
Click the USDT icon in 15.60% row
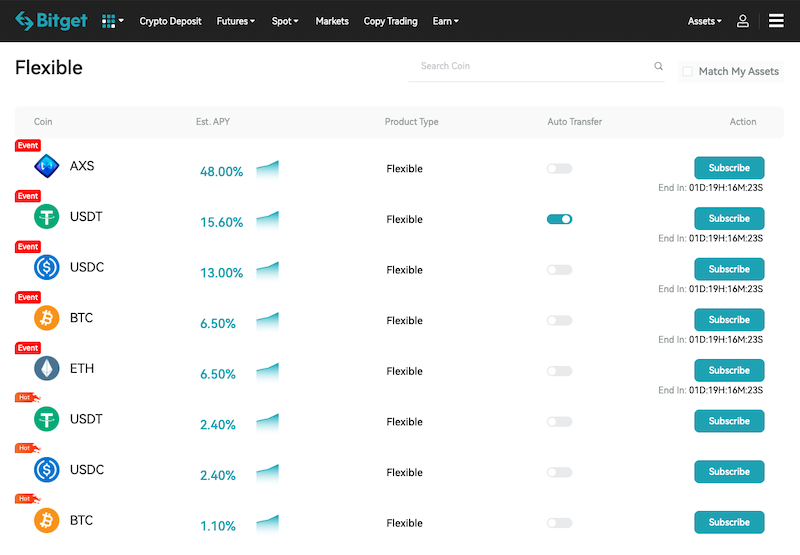[46, 216]
